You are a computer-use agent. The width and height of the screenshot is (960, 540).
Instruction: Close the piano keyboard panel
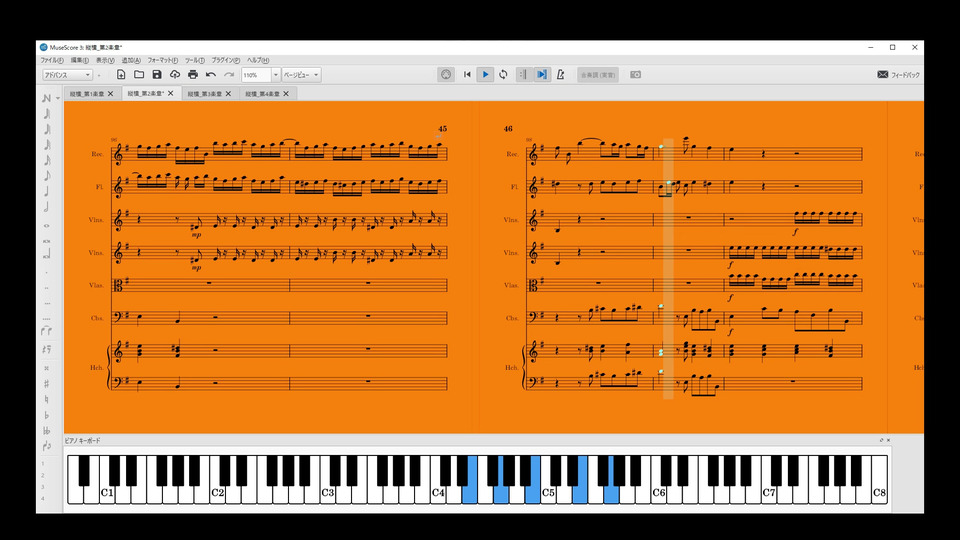click(888, 440)
